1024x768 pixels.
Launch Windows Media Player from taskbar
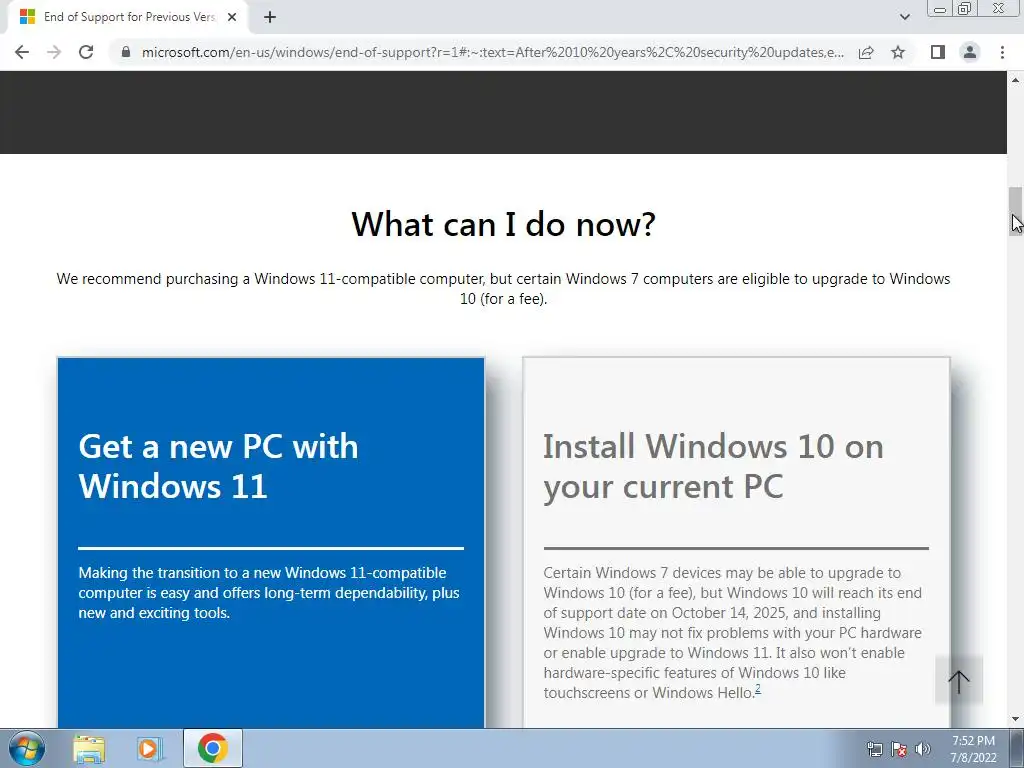click(150, 748)
